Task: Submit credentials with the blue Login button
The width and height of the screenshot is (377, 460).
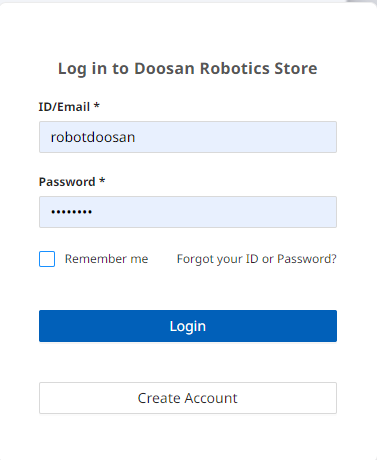Action: [188, 326]
